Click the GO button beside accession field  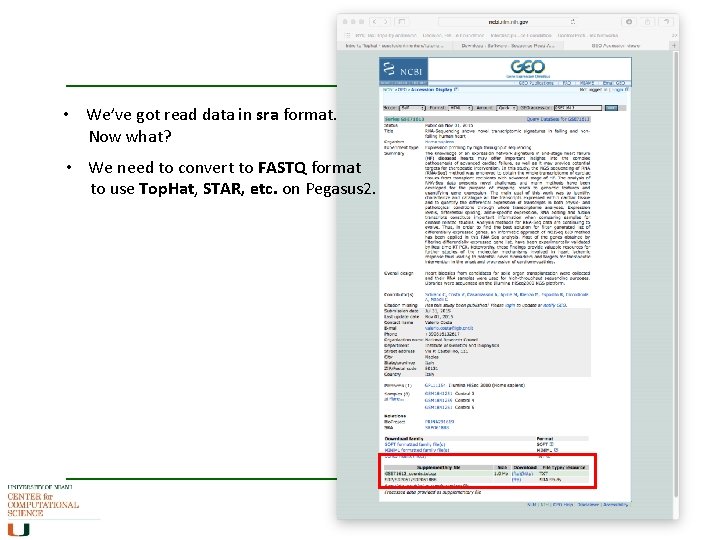tap(611, 108)
